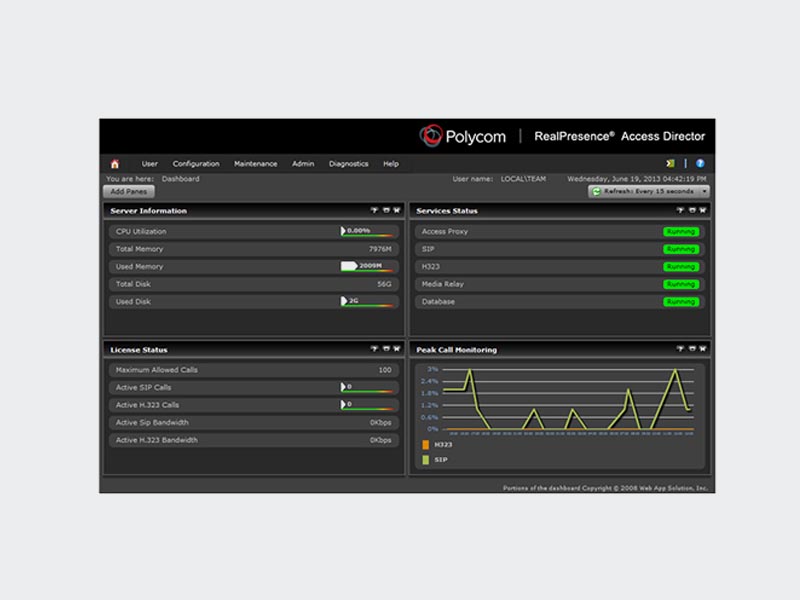This screenshot has width=800, height=600.
Task: Click the help icon on Server Information pane
Action: (x=376, y=211)
